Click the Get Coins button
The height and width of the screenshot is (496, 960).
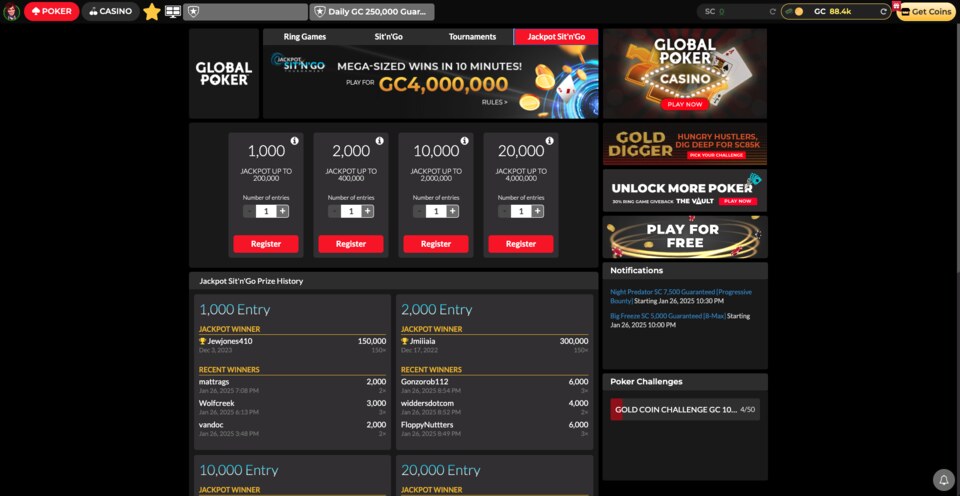click(926, 12)
